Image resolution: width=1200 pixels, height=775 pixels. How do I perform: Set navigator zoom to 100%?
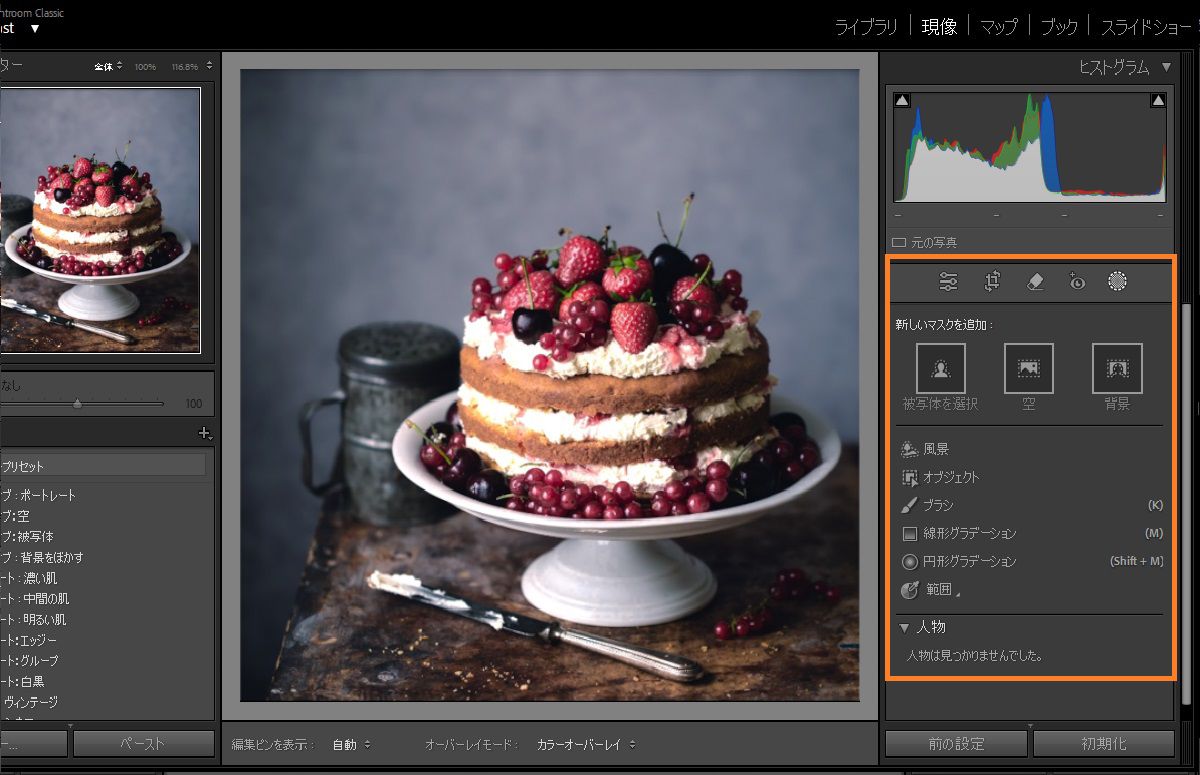tap(145, 66)
